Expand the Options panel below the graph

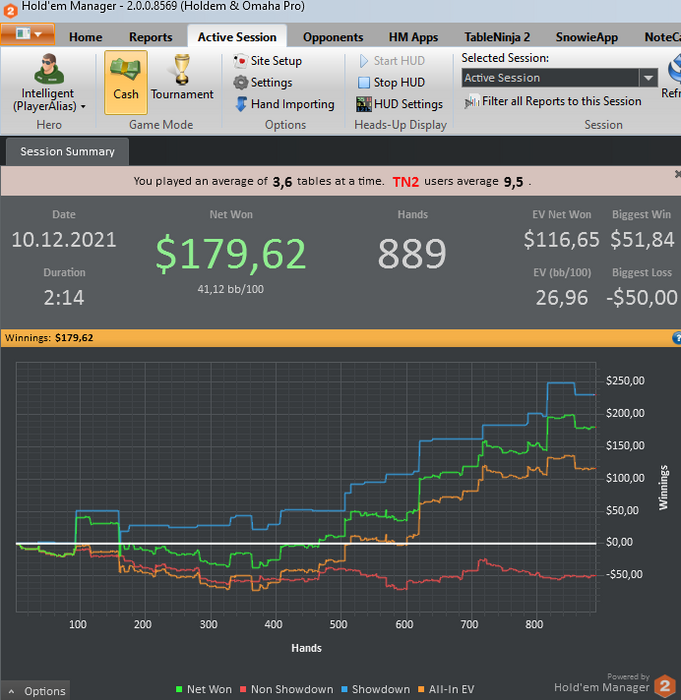(35, 691)
